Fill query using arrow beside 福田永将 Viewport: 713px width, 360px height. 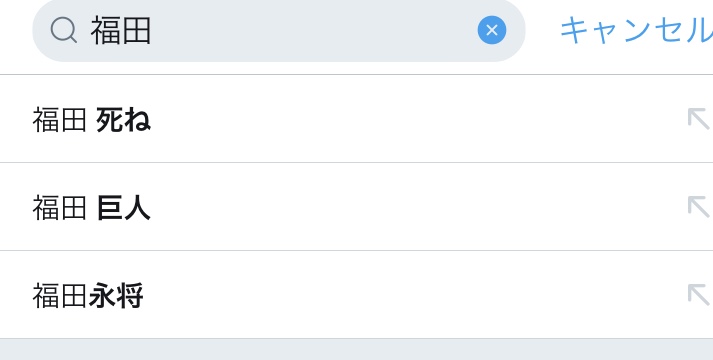point(698,295)
